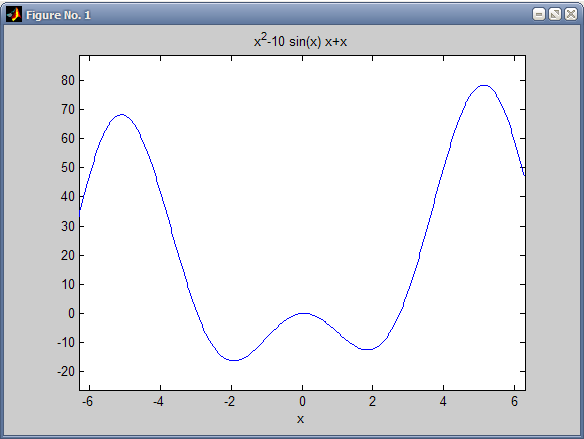This screenshot has width=584, height=439.
Task: Click x-axis tick label 4
Action: tap(443, 401)
